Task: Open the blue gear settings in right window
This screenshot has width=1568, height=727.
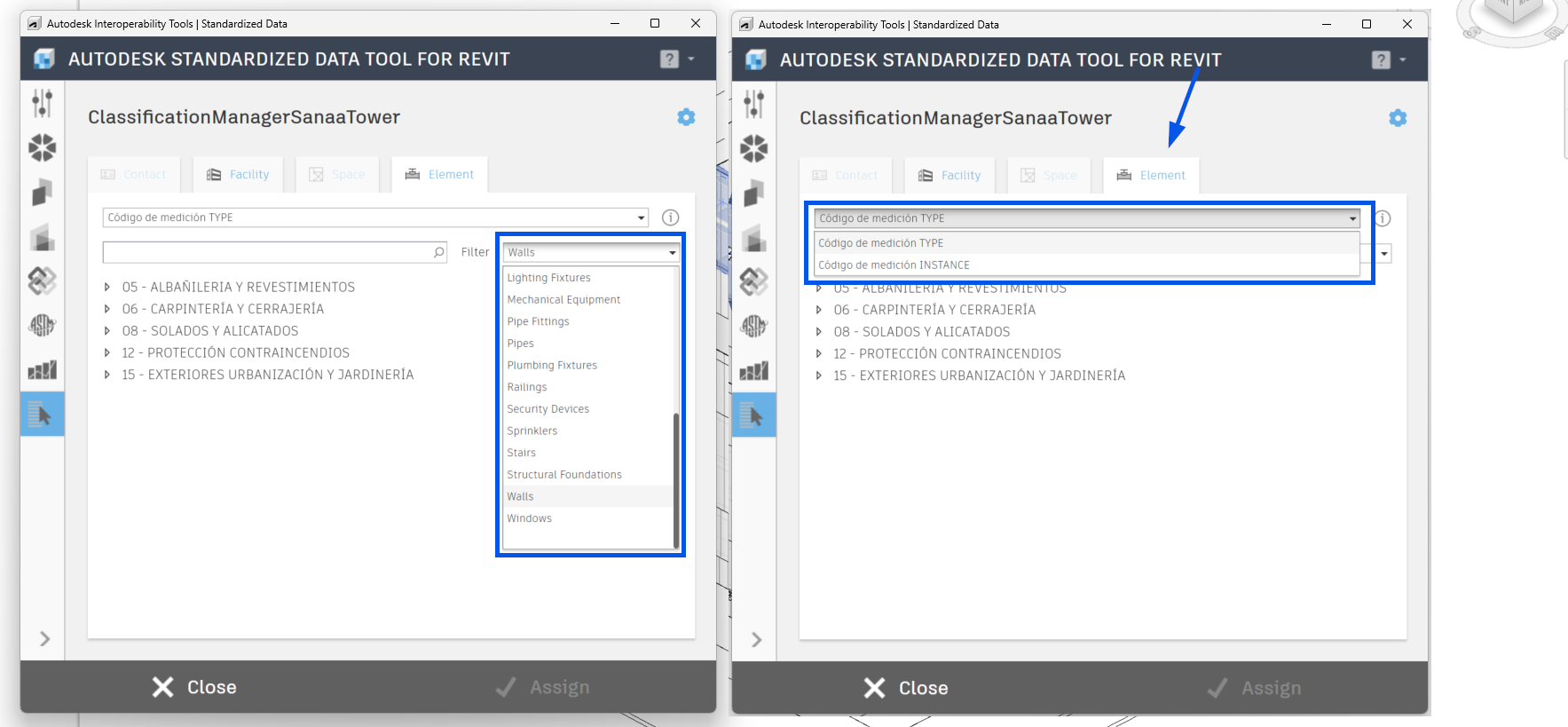Action: coord(1398,118)
